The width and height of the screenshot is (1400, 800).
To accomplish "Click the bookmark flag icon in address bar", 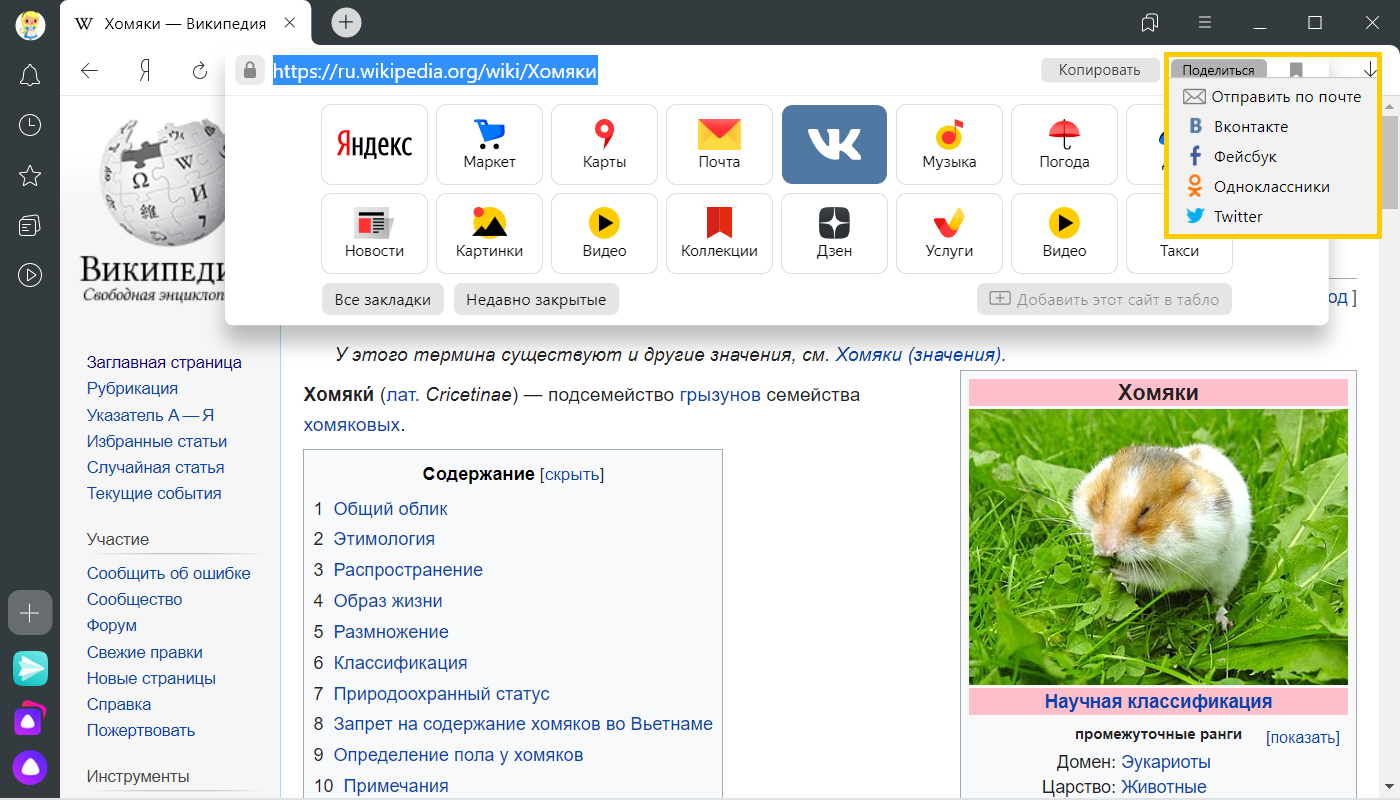I will coord(1296,70).
